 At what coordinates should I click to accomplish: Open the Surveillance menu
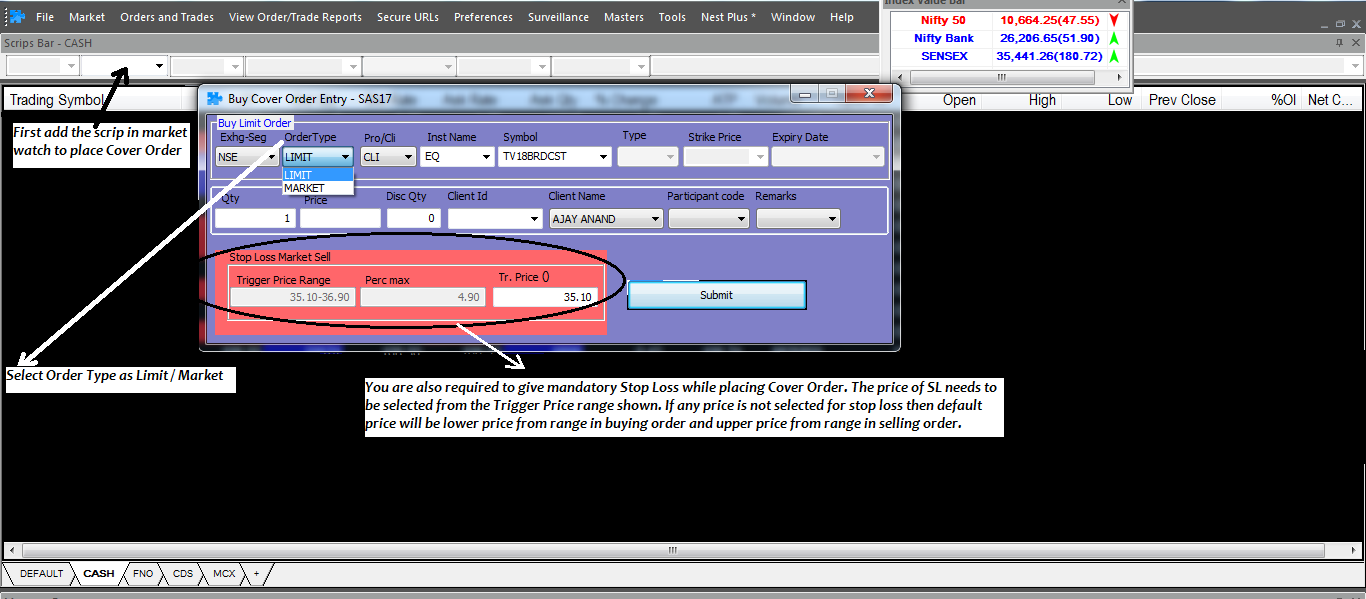click(x=558, y=17)
